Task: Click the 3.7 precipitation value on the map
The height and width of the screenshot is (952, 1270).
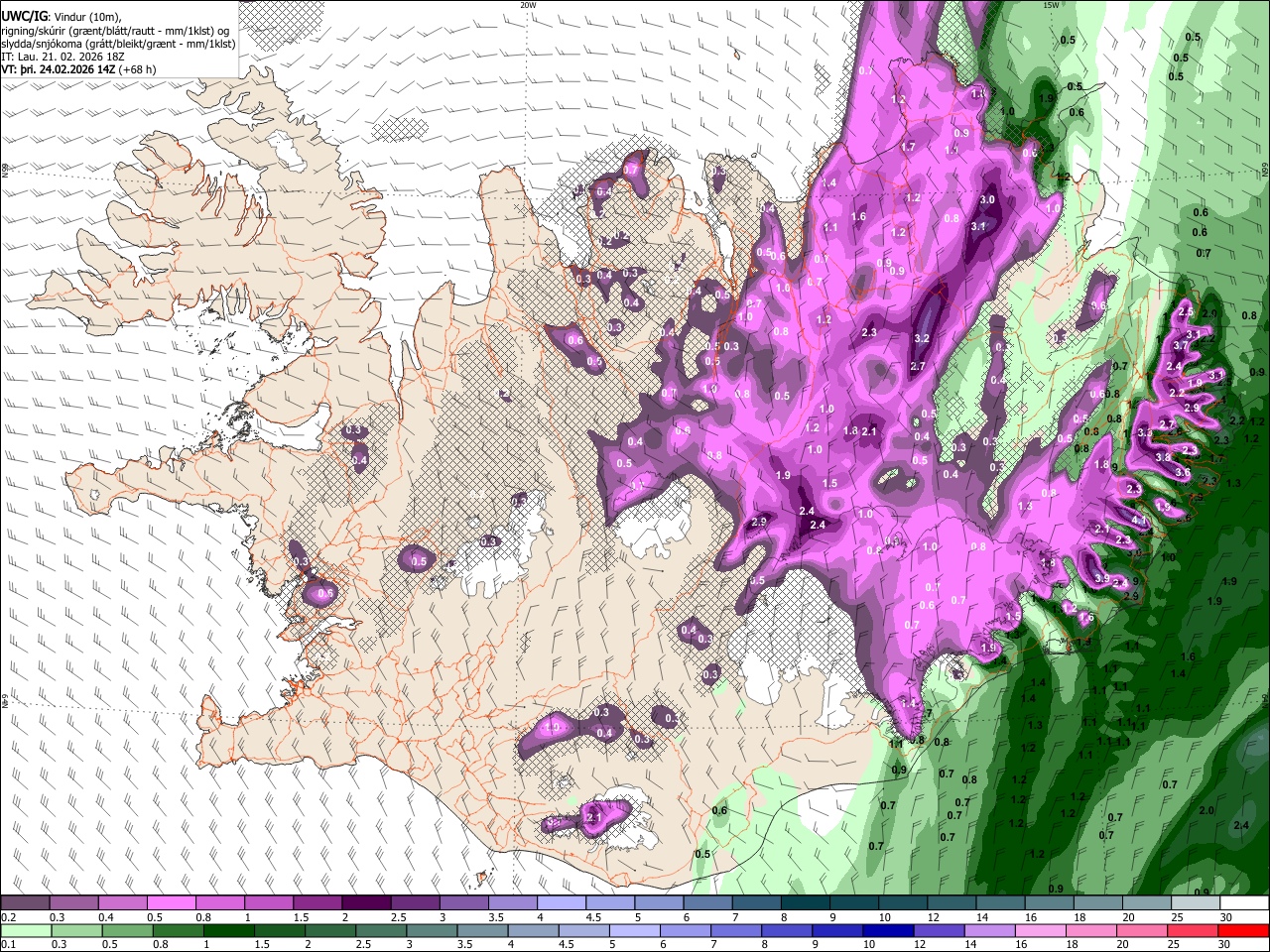Action: 1181,345
